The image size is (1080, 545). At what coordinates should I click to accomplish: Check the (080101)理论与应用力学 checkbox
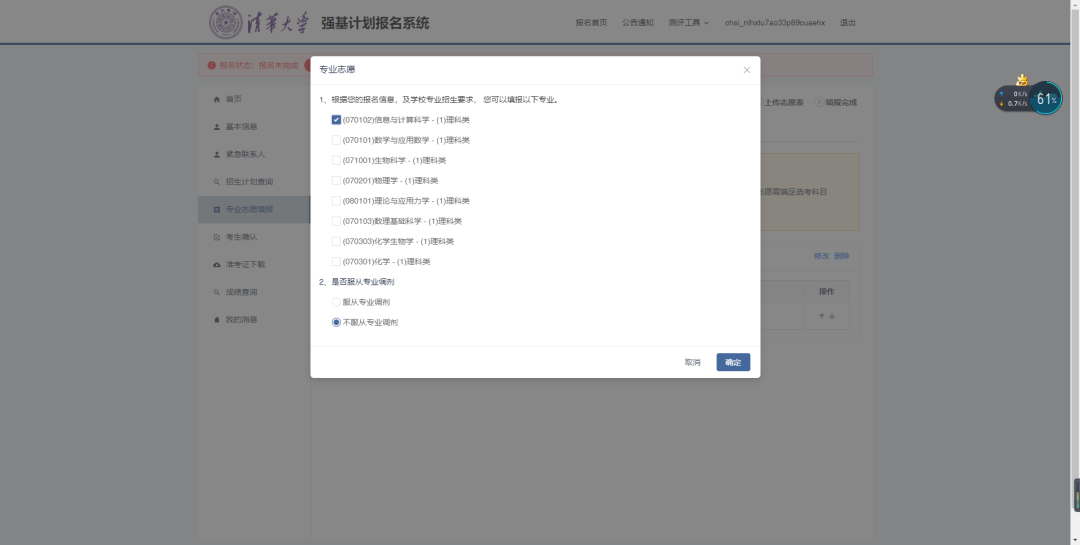336,200
